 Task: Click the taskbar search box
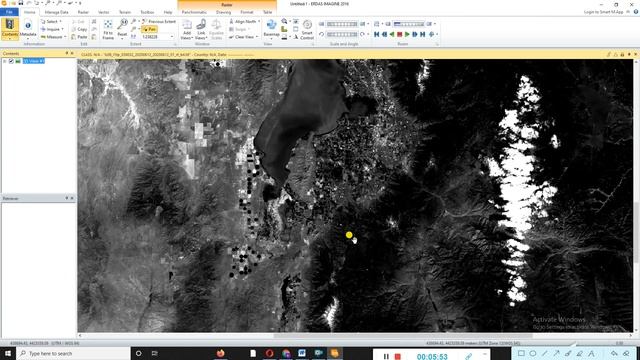coord(73,353)
